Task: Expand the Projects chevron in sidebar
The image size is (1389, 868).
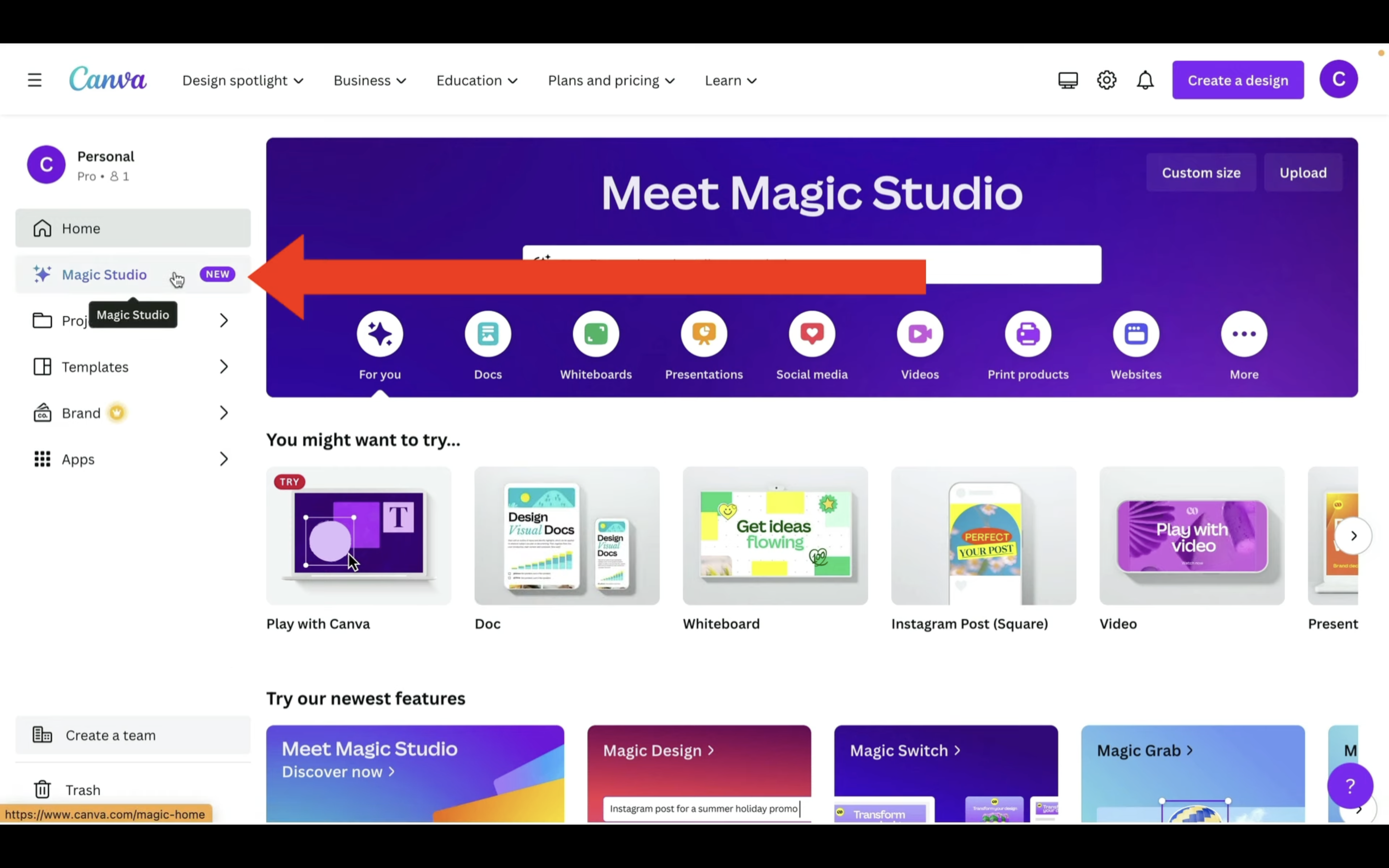Action: coord(224,320)
